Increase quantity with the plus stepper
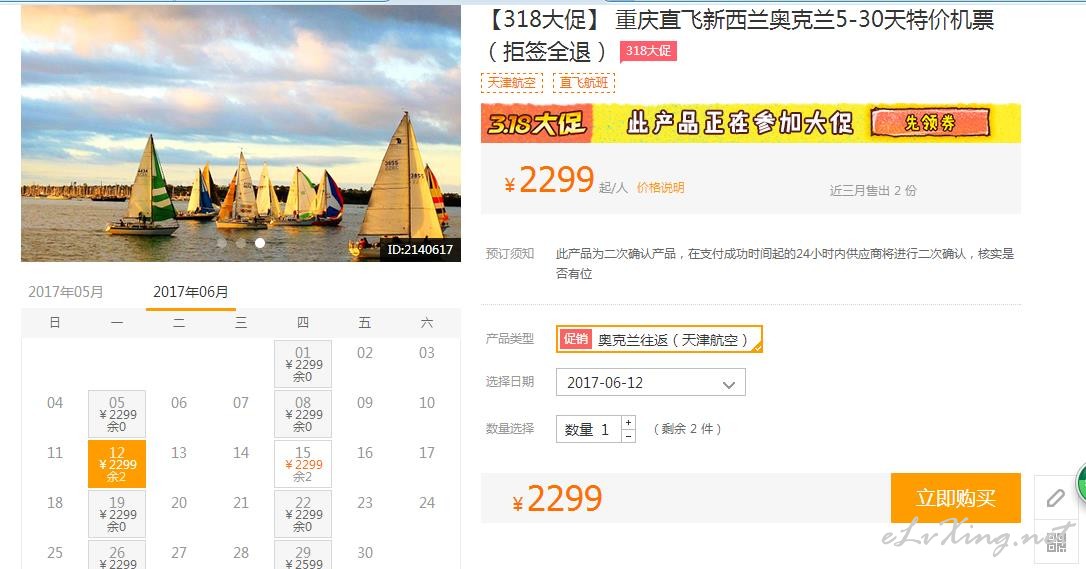1086x569 pixels. [x=628, y=422]
